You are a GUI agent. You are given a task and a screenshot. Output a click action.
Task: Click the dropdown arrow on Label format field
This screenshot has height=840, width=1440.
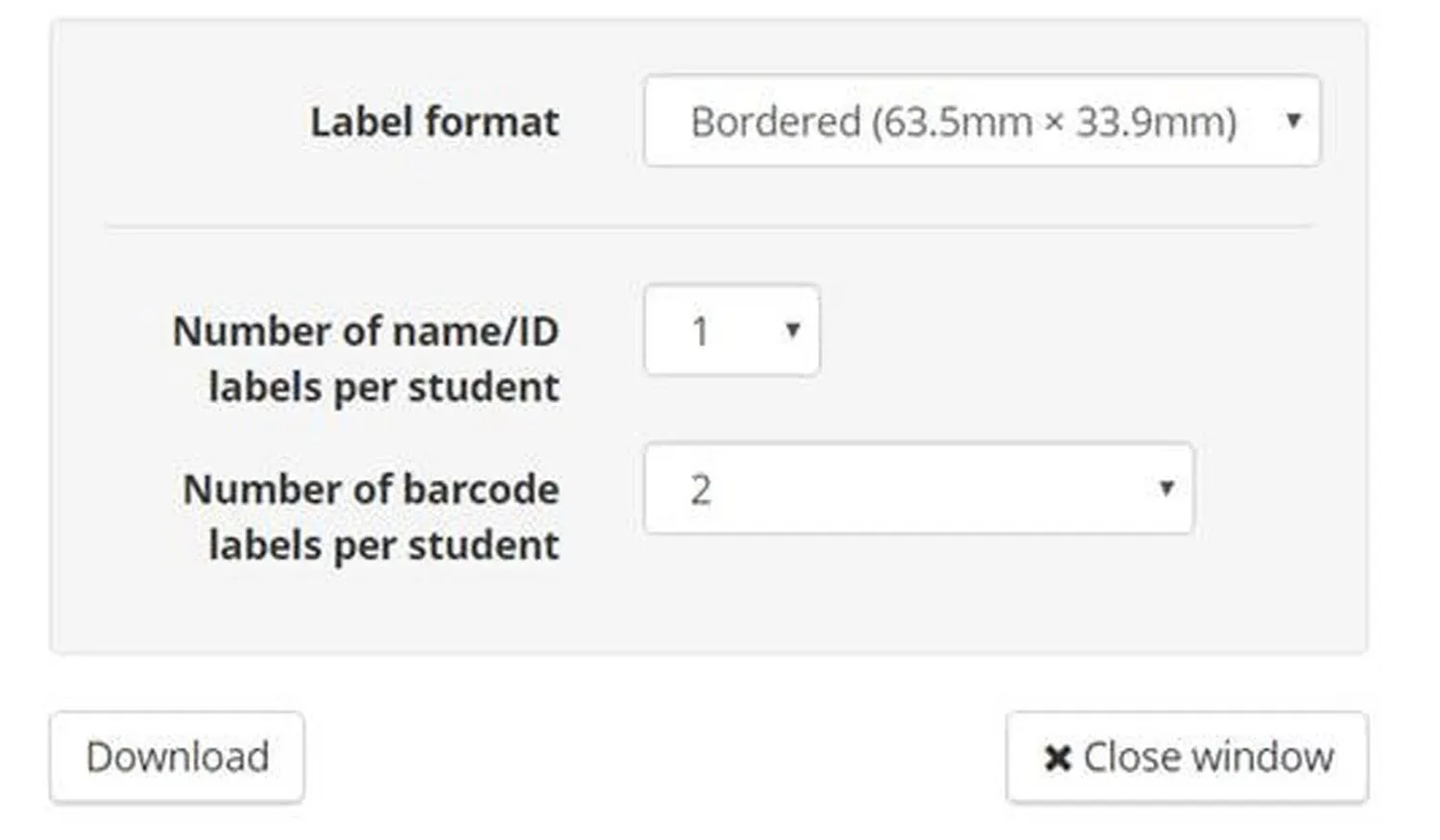point(1295,120)
